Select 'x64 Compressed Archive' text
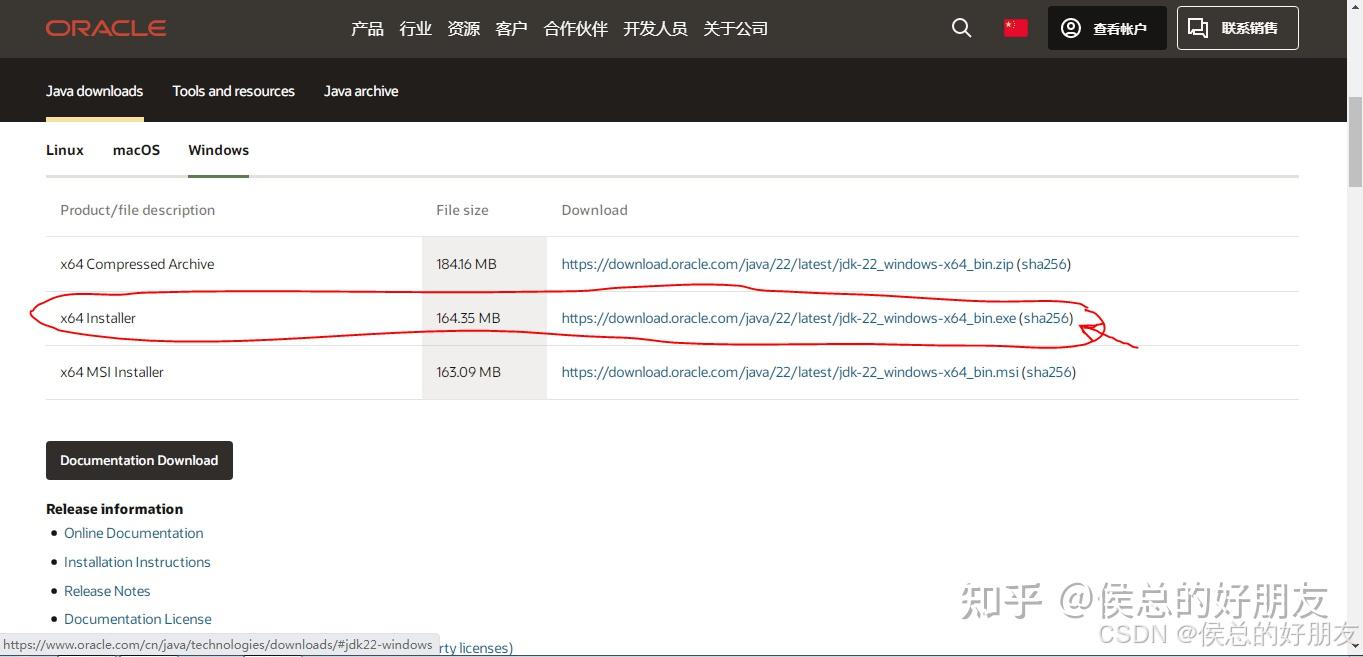Image resolution: width=1363 pixels, height=657 pixels. [x=137, y=264]
